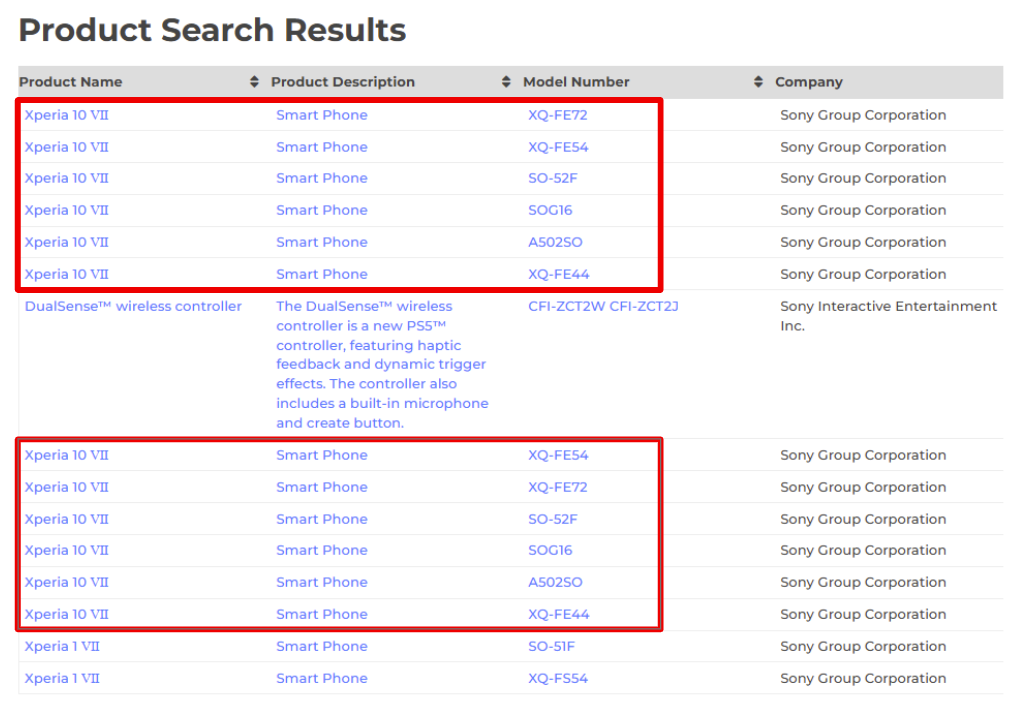Click the Product Search Results heading
Viewport: 1009px width, 706px height.
coord(212,30)
